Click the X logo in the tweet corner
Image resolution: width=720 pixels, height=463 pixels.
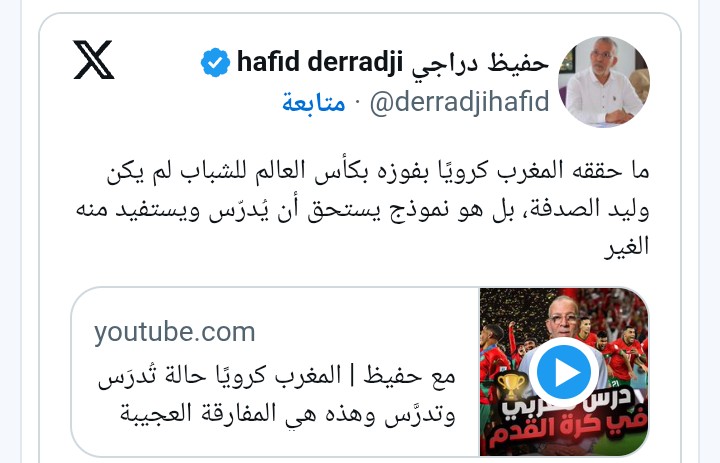pyautogui.click(x=93, y=59)
